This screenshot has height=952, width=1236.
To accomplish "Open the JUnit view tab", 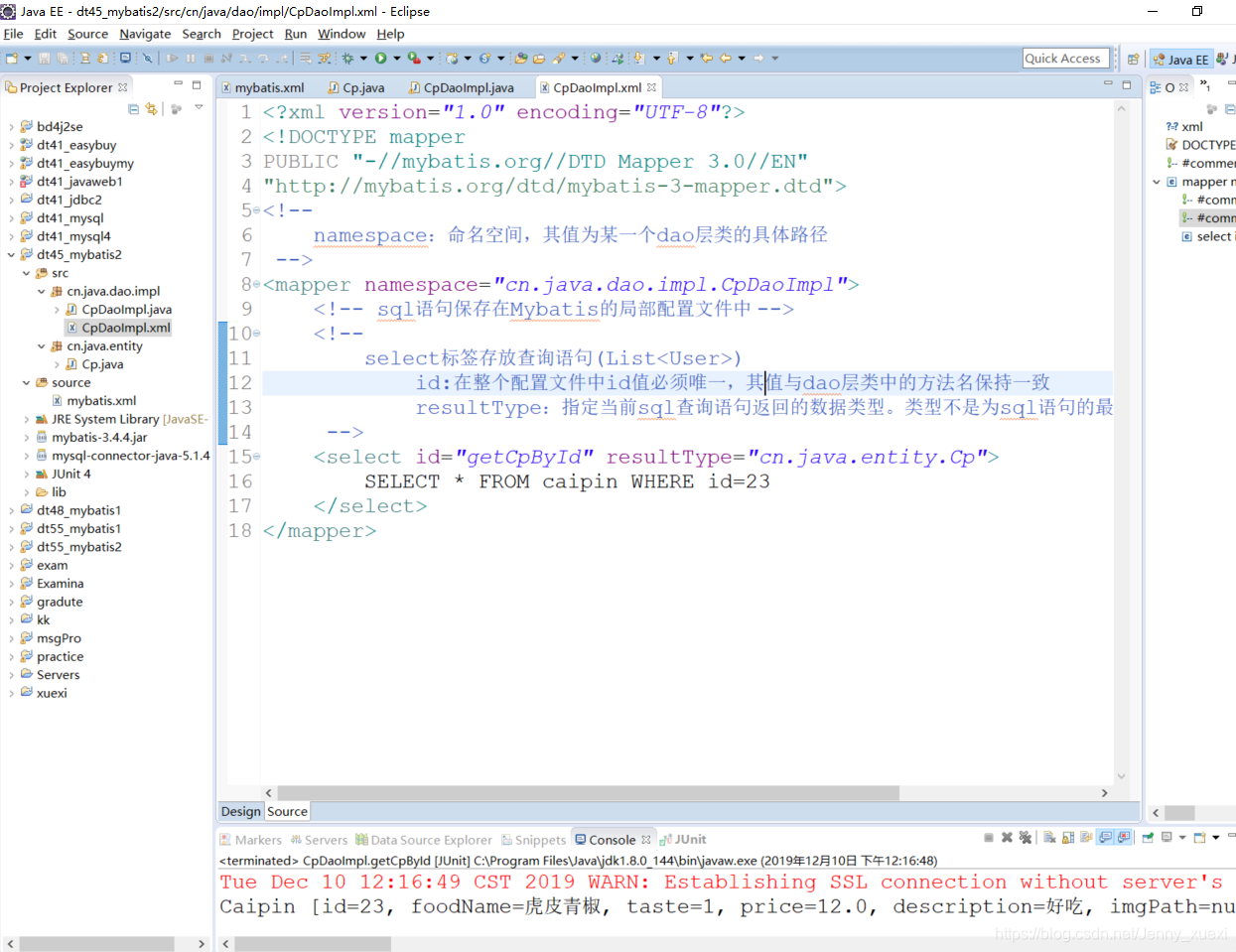I will 684,840.
